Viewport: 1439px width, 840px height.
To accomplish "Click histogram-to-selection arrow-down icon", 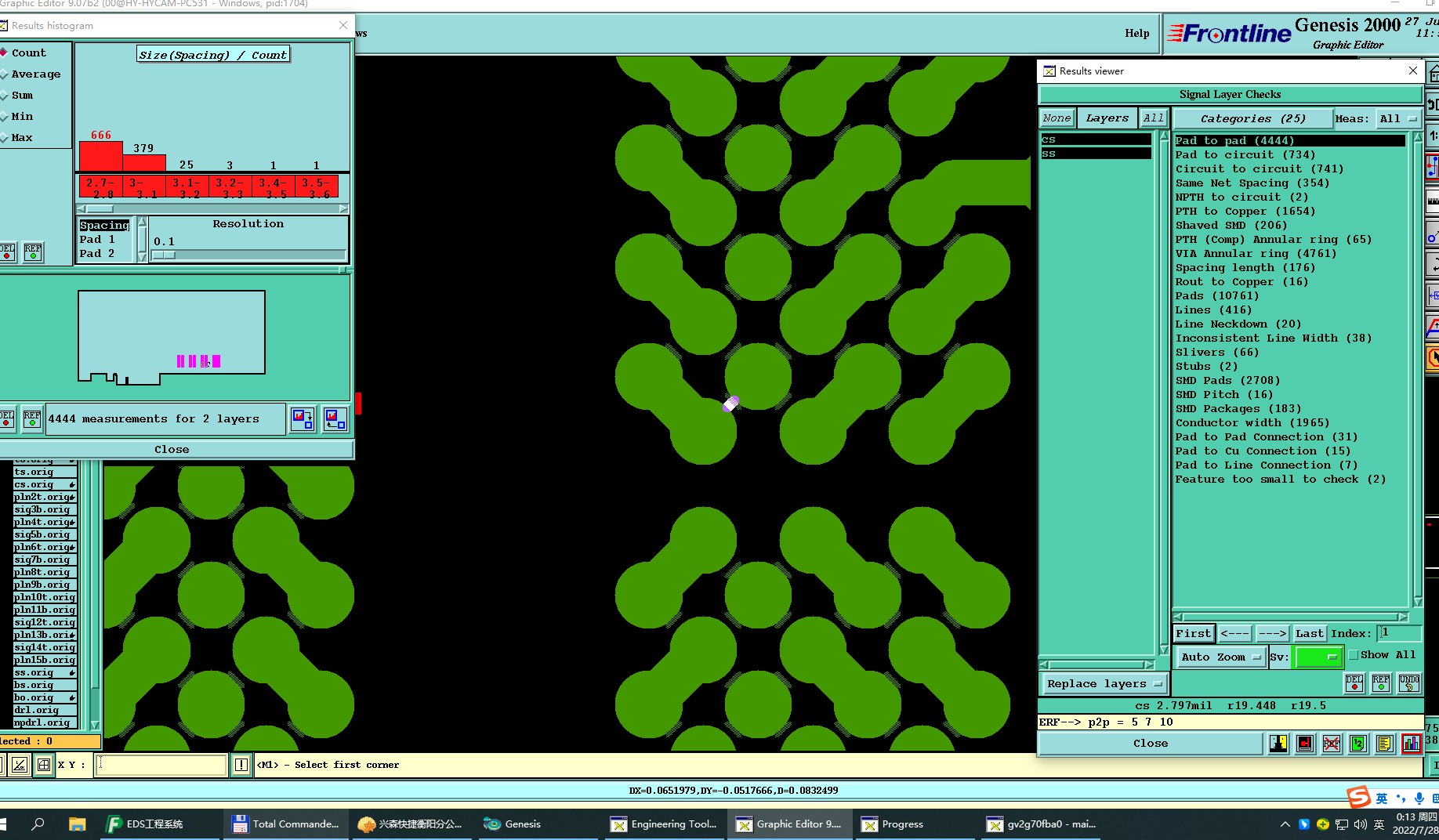I will (303, 418).
